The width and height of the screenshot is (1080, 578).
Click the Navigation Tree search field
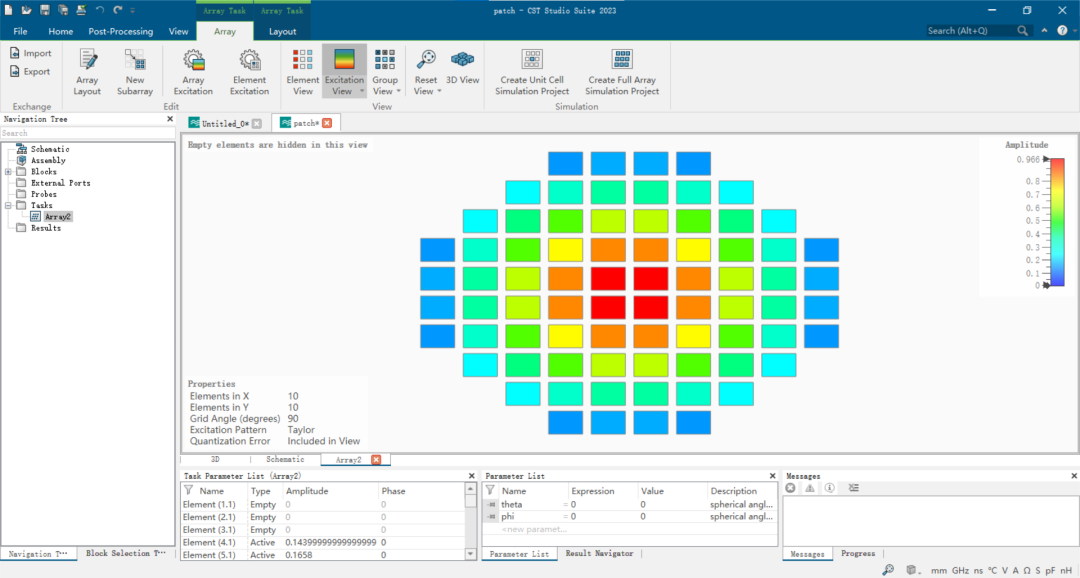coord(87,133)
